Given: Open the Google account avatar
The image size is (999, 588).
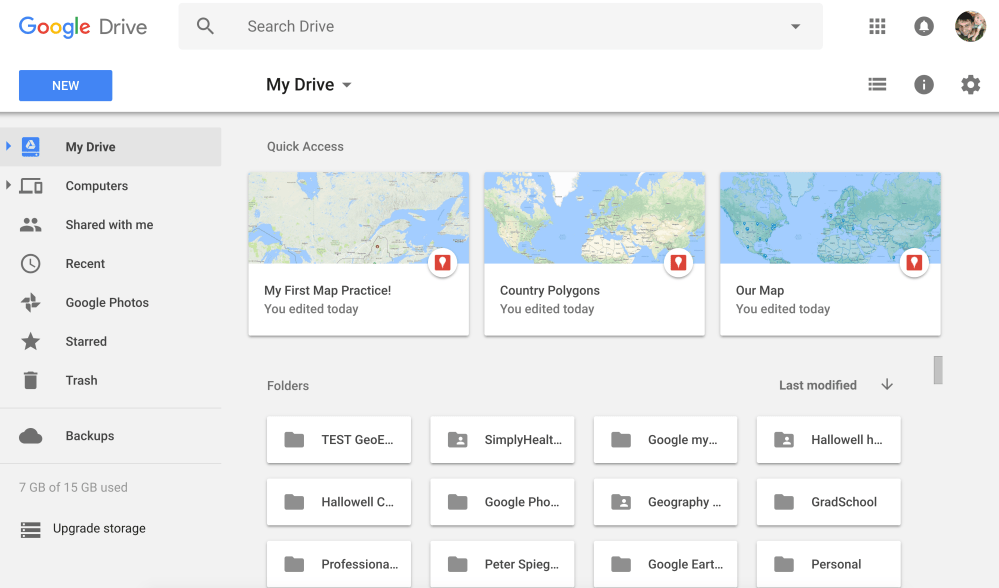Looking at the screenshot, I should click(970, 27).
